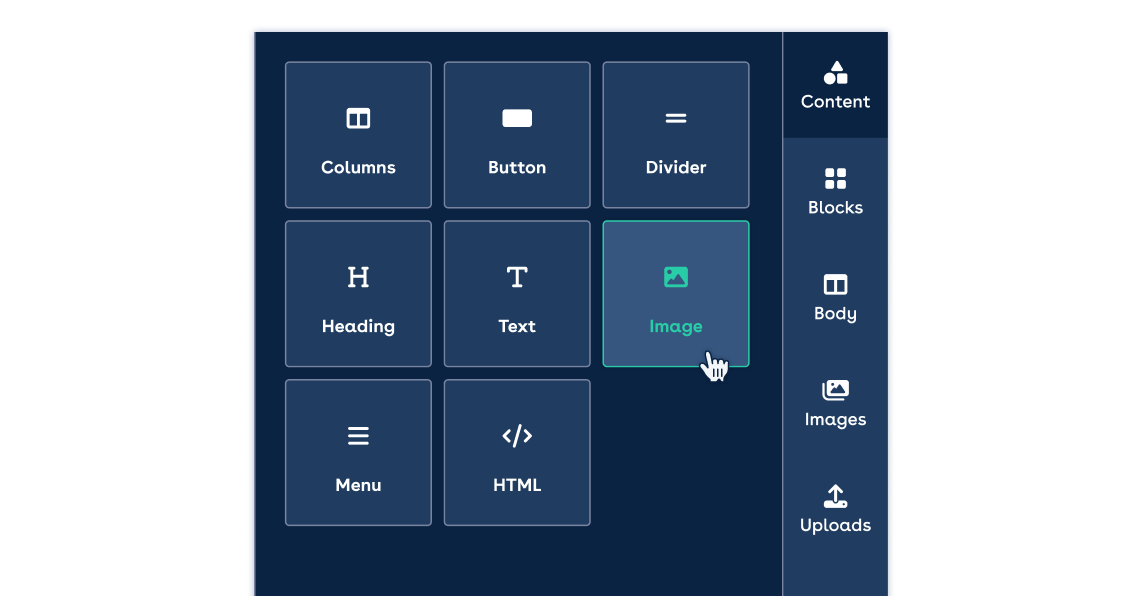Image resolution: width=1142 pixels, height=596 pixels.
Task: Click the Blocks four-squares icon
Action: pos(835,179)
